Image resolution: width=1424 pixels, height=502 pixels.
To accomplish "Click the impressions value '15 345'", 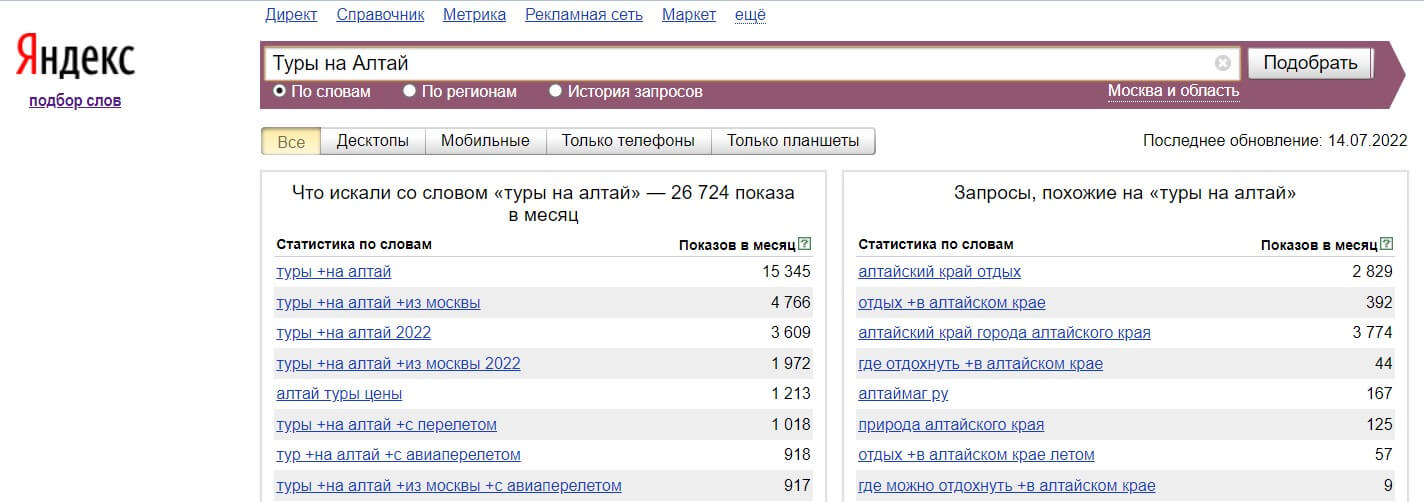I will pos(786,272).
